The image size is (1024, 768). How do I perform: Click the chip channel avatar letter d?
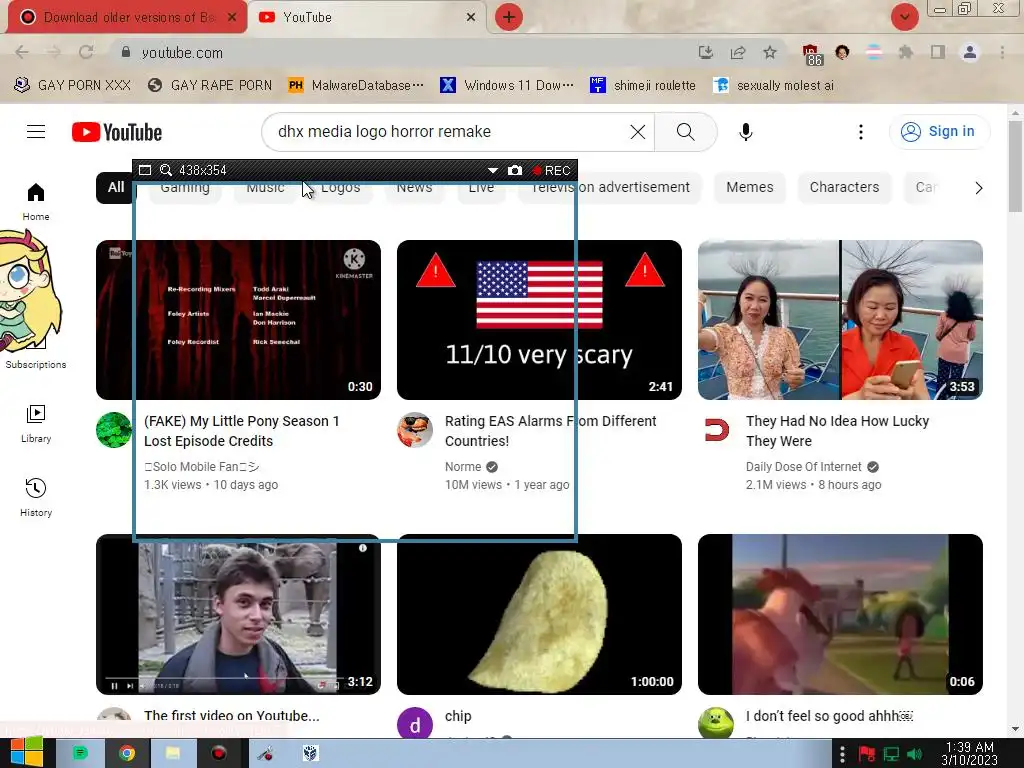pos(415,724)
